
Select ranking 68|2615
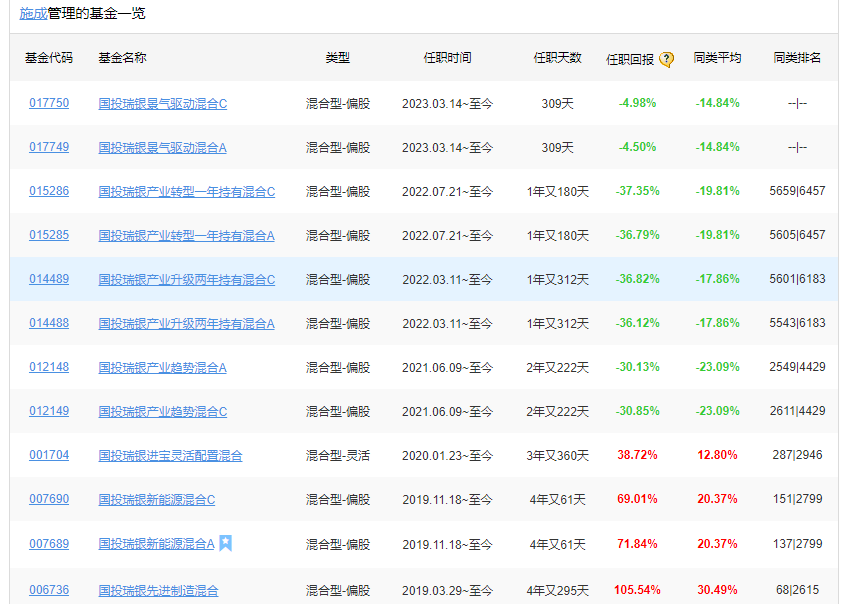click(x=797, y=590)
